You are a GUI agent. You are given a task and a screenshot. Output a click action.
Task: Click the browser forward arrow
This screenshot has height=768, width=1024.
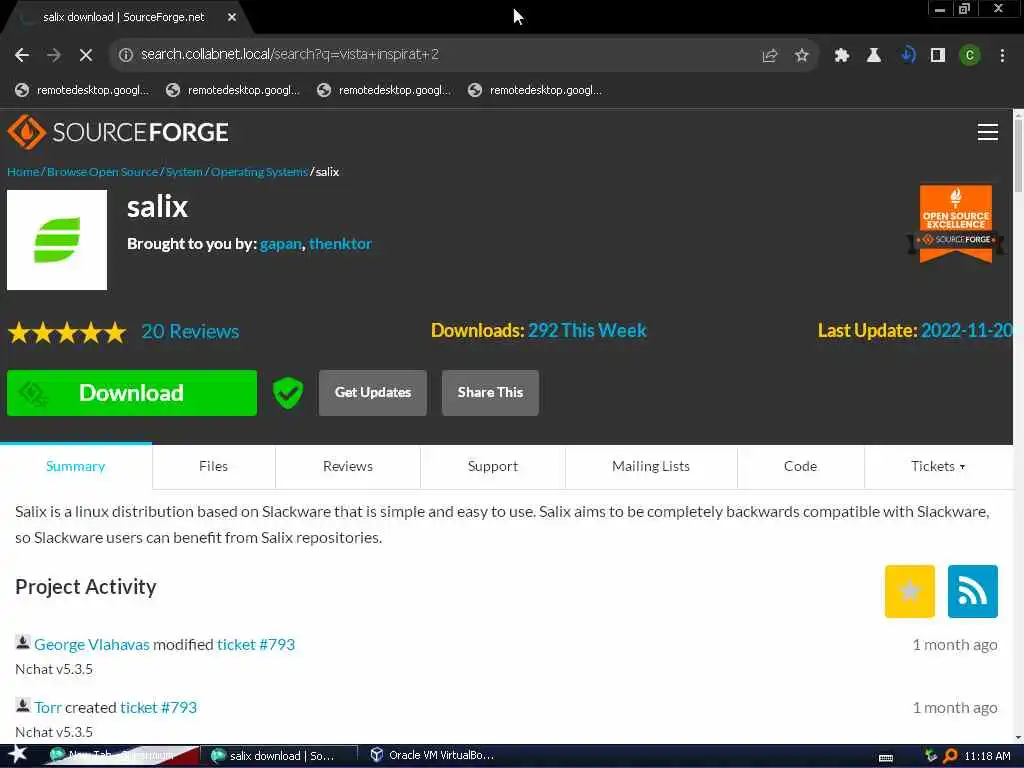[54, 55]
